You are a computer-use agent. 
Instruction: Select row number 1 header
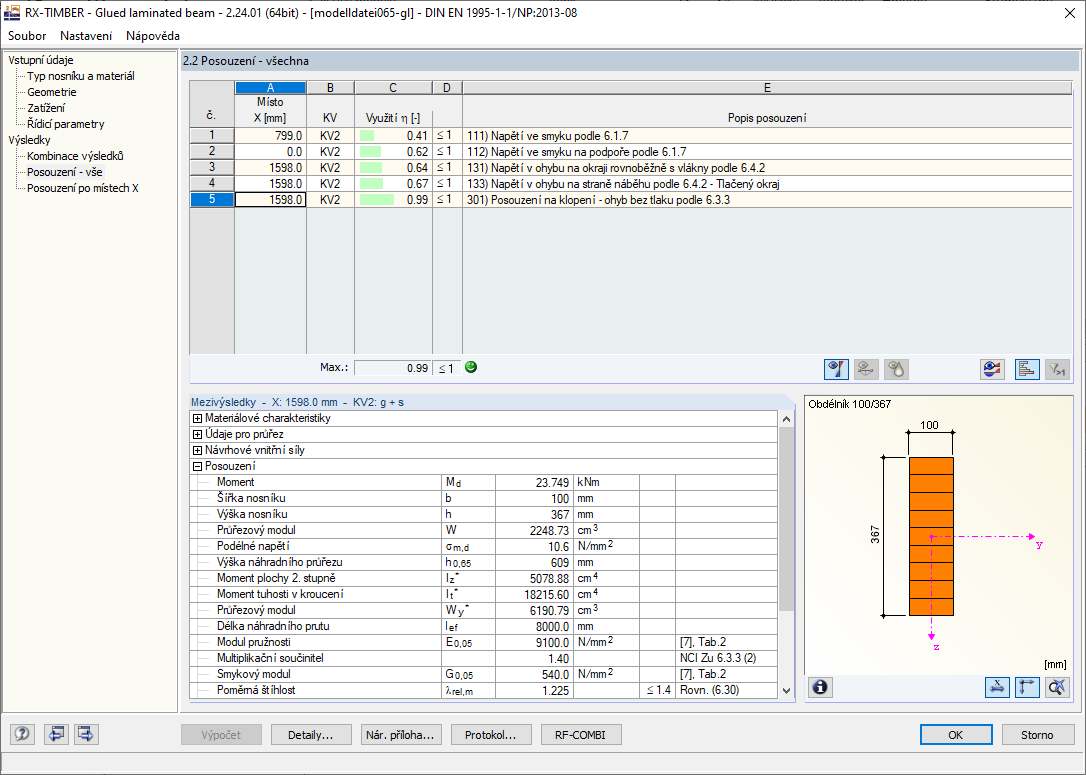(x=212, y=136)
